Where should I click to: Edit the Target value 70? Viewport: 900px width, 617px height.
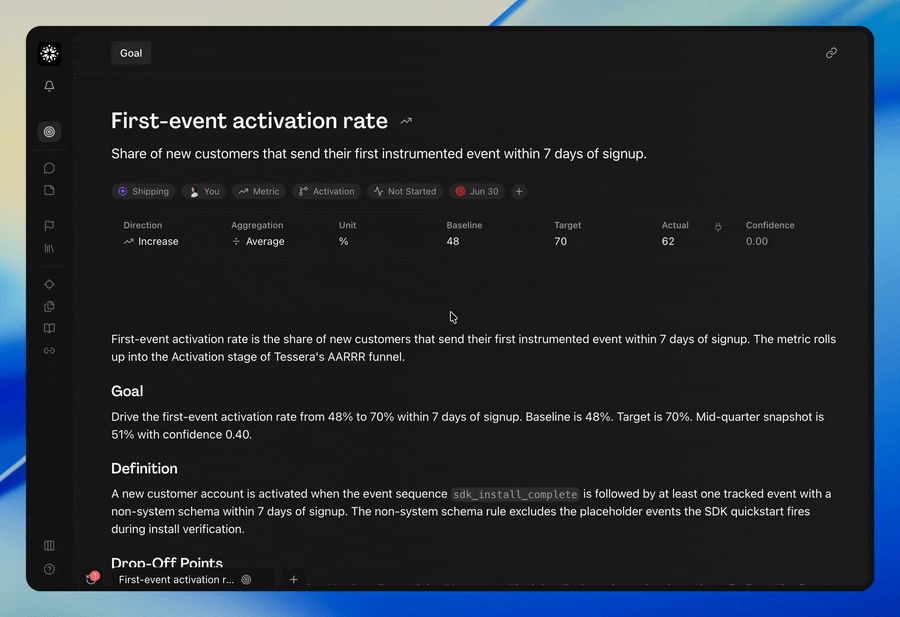[x=560, y=242]
